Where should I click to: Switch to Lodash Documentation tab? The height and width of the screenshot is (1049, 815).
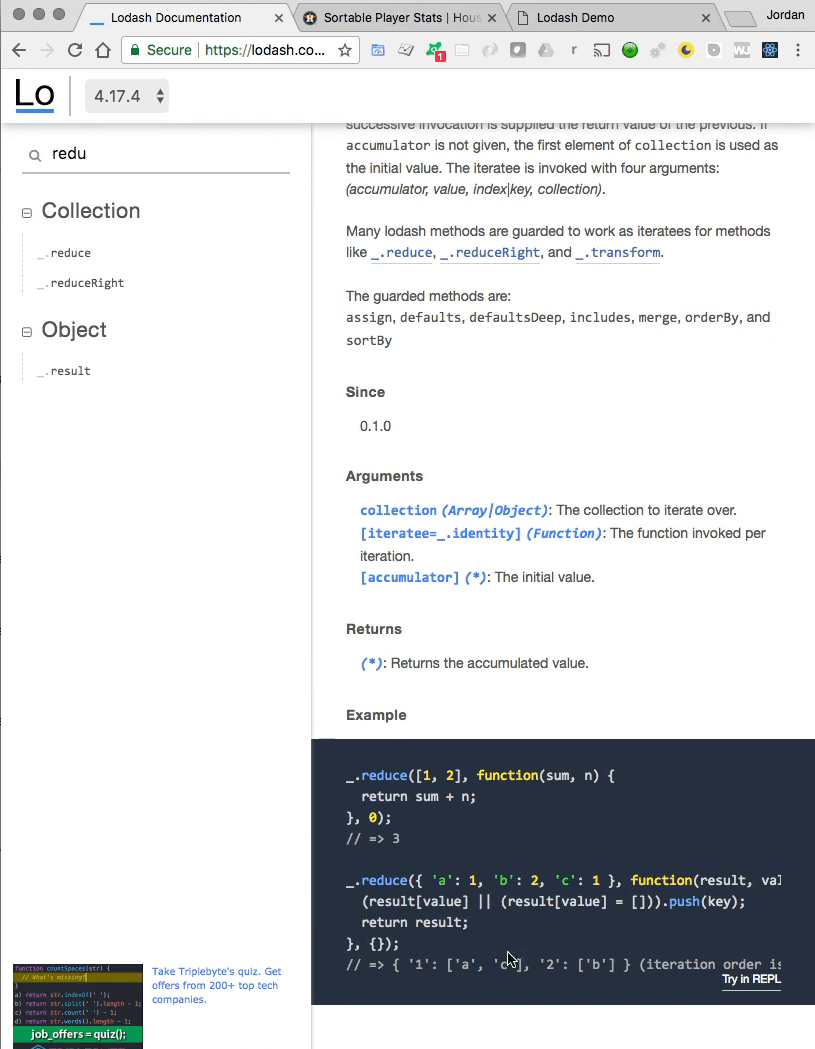(176, 18)
